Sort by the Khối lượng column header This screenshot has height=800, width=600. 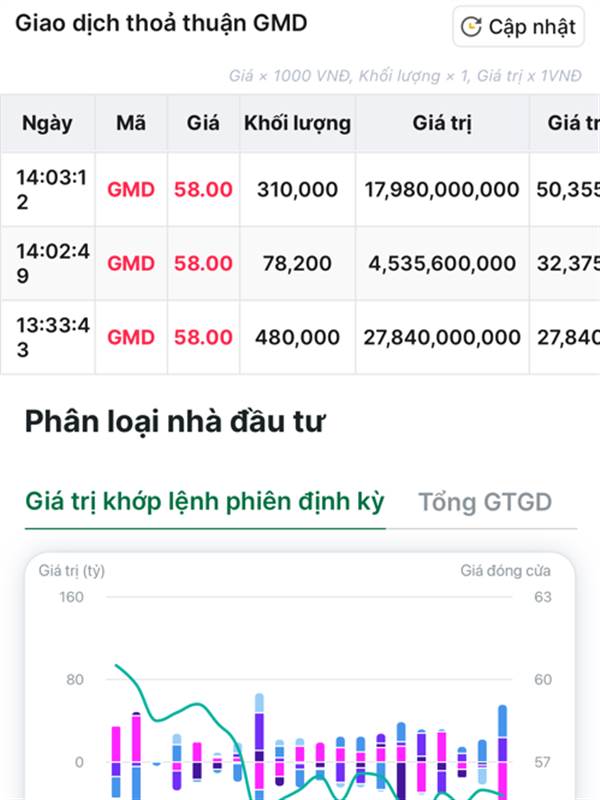click(297, 123)
